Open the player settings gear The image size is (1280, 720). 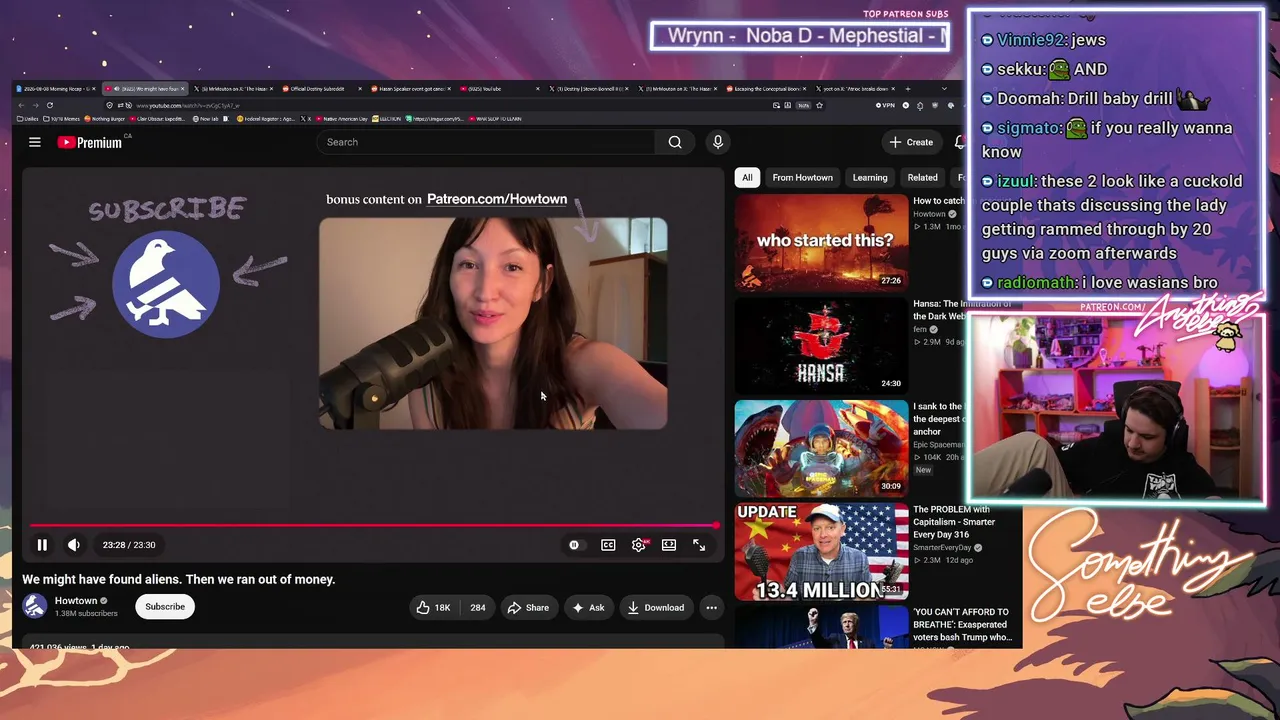[x=639, y=545]
